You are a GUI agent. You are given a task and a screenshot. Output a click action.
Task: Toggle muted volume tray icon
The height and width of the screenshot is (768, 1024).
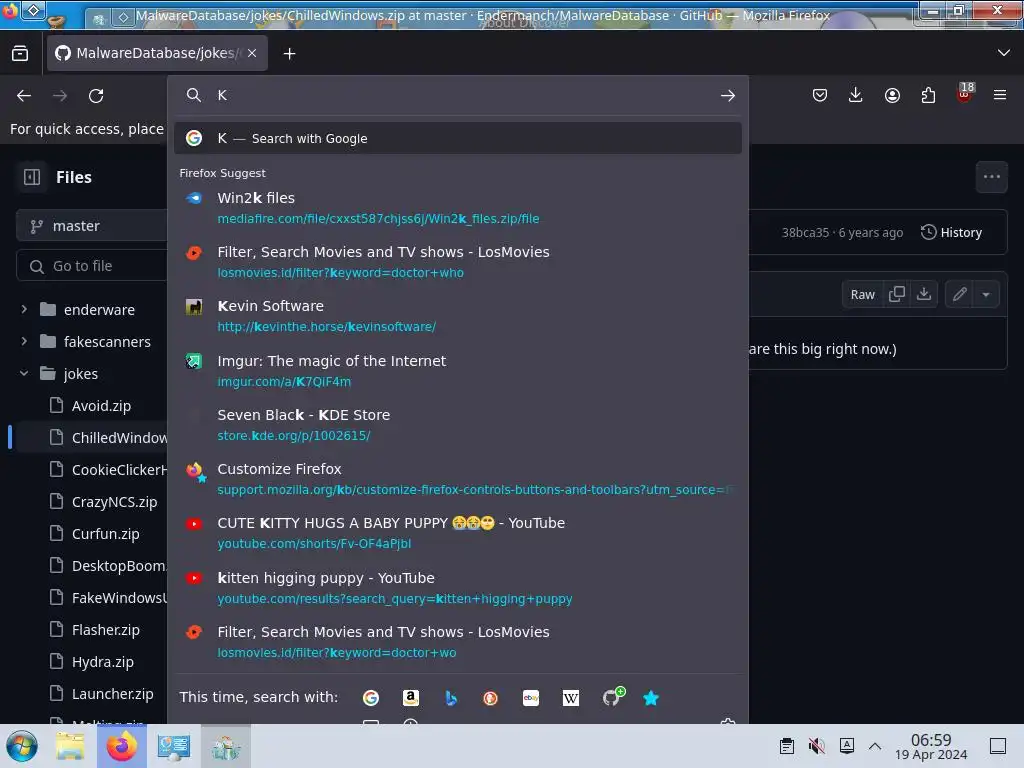click(x=816, y=746)
